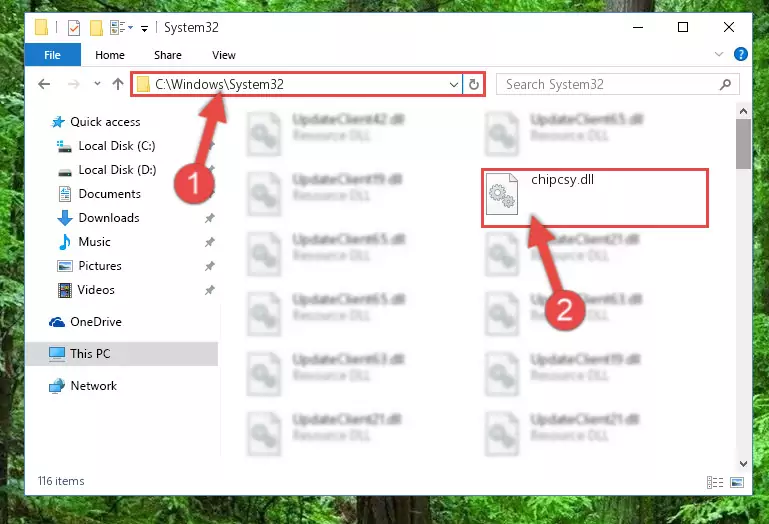This screenshot has width=769, height=524.
Task: Open the Share ribbon tab
Action: pyautogui.click(x=168, y=55)
